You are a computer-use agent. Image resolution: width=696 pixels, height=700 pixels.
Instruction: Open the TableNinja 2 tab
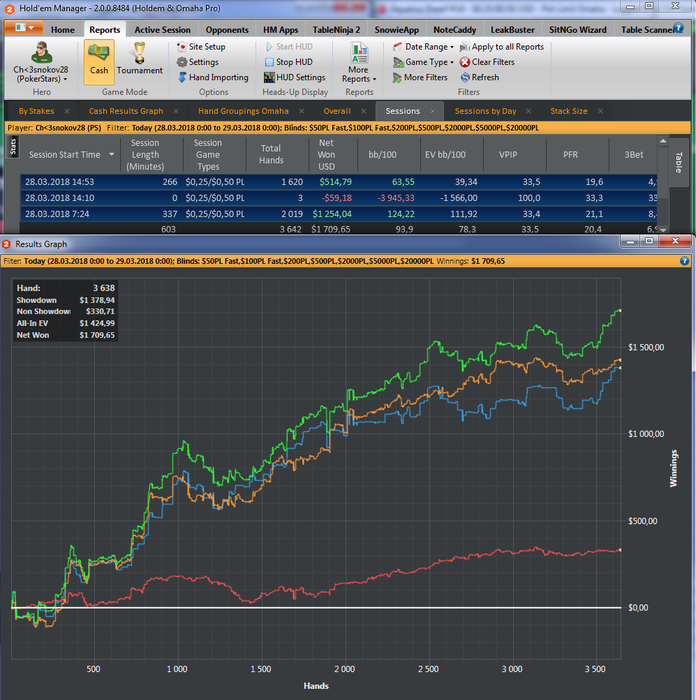(336, 30)
